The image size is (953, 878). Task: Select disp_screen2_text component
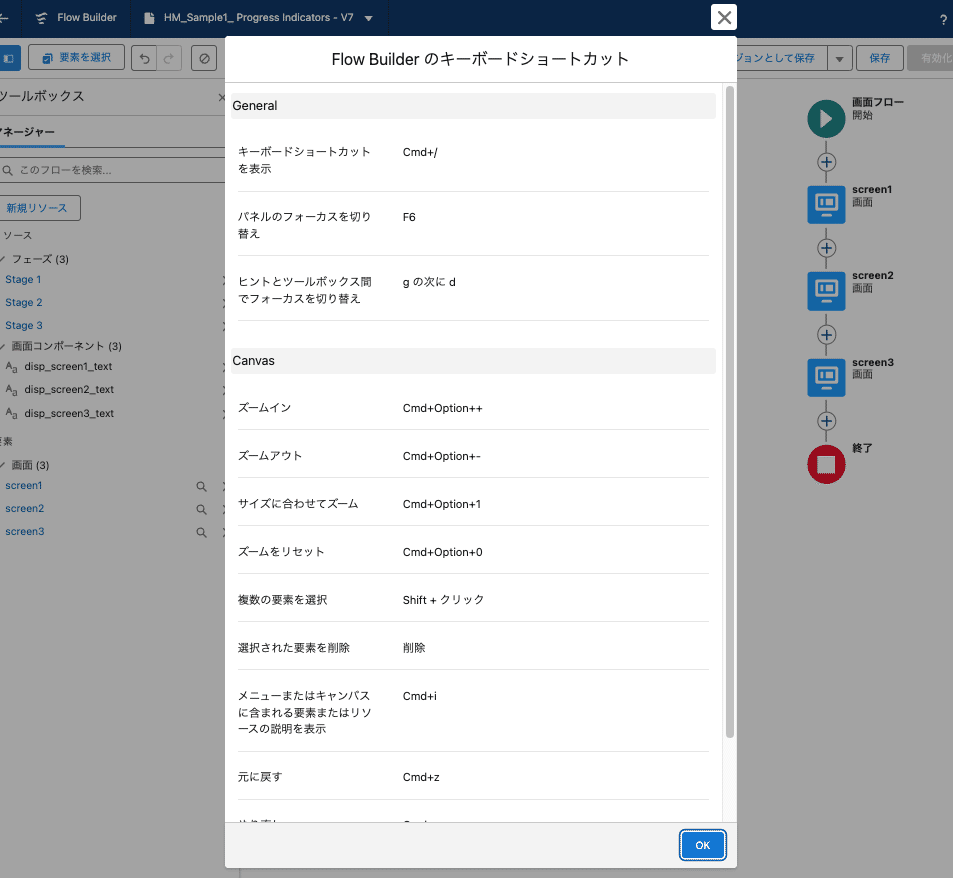[x=69, y=389]
